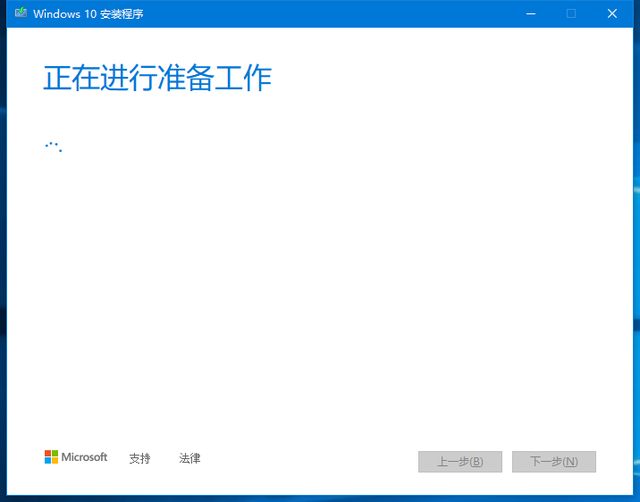Image resolution: width=640 pixels, height=502 pixels.
Task: Click the 上一步(B) back button
Action: coord(460,462)
